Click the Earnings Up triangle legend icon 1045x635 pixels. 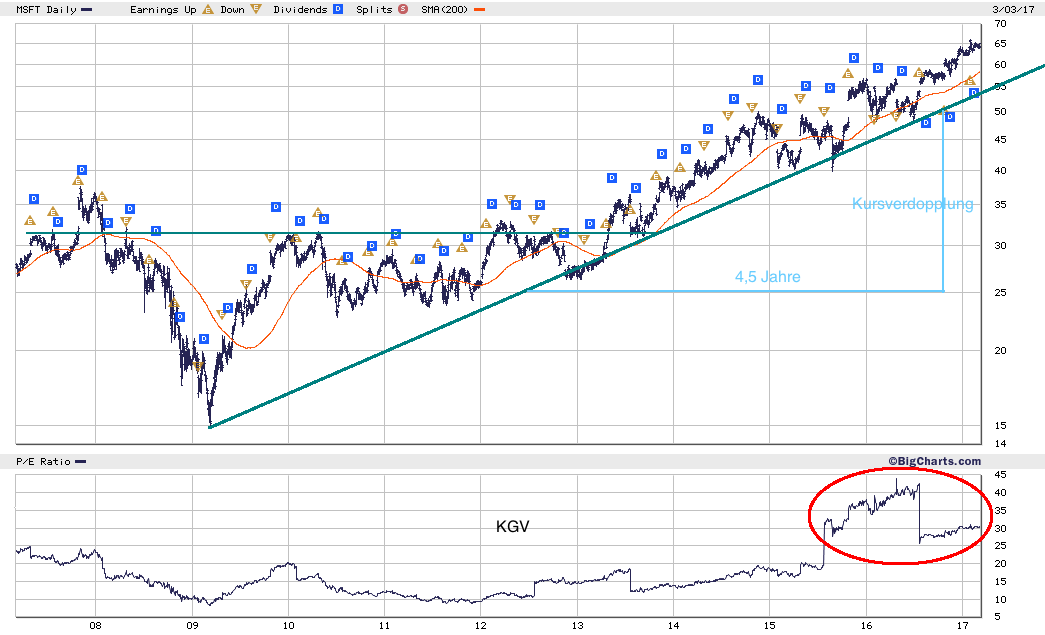[x=208, y=9]
